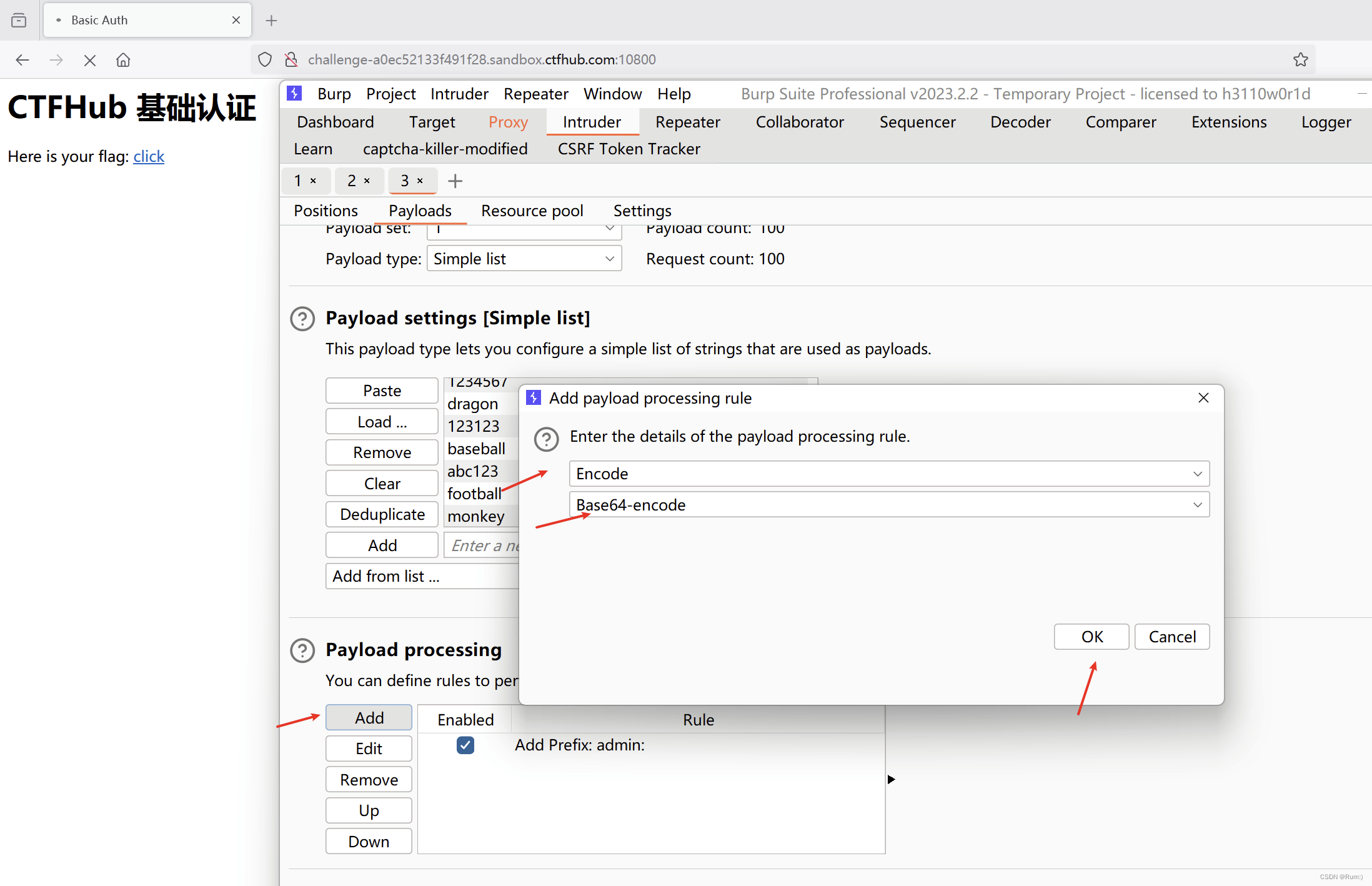This screenshot has width=1372, height=886.
Task: Click the Firefox tab list icon
Action: click(x=19, y=20)
